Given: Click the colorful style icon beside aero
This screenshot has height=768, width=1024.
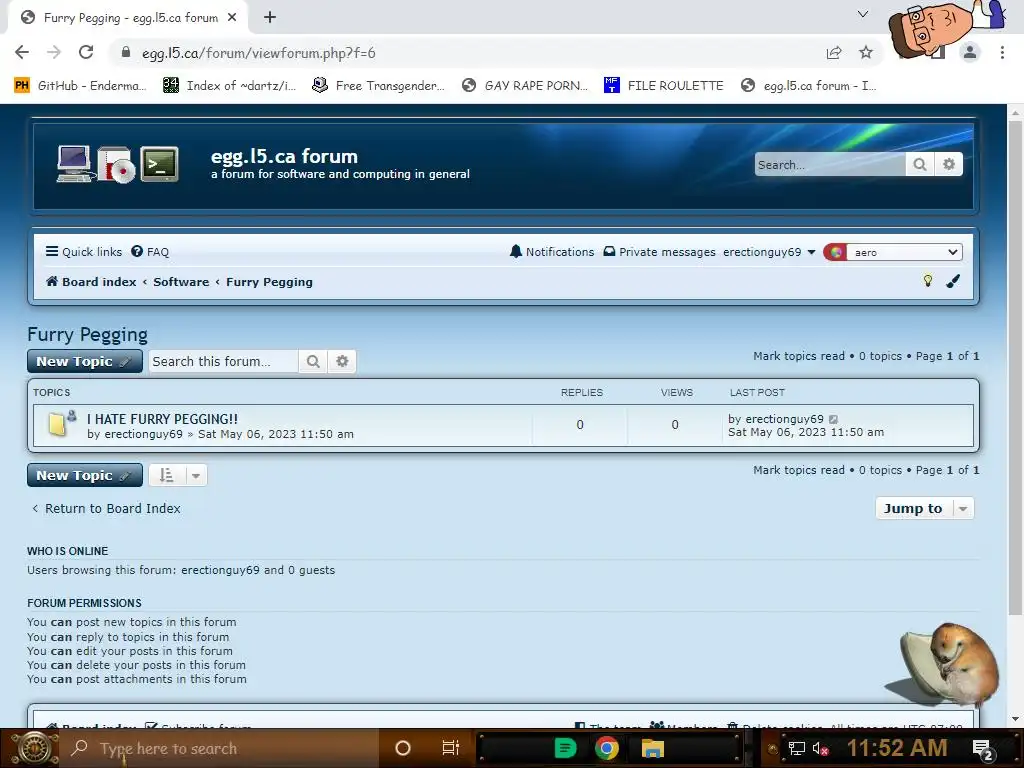Looking at the screenshot, I should pos(835,252).
